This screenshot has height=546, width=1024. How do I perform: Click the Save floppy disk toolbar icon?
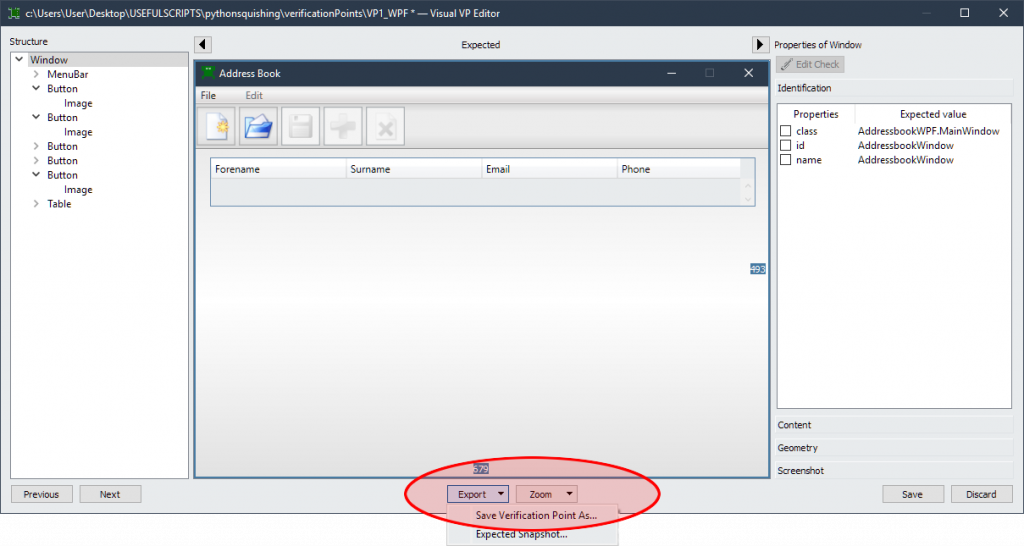301,127
